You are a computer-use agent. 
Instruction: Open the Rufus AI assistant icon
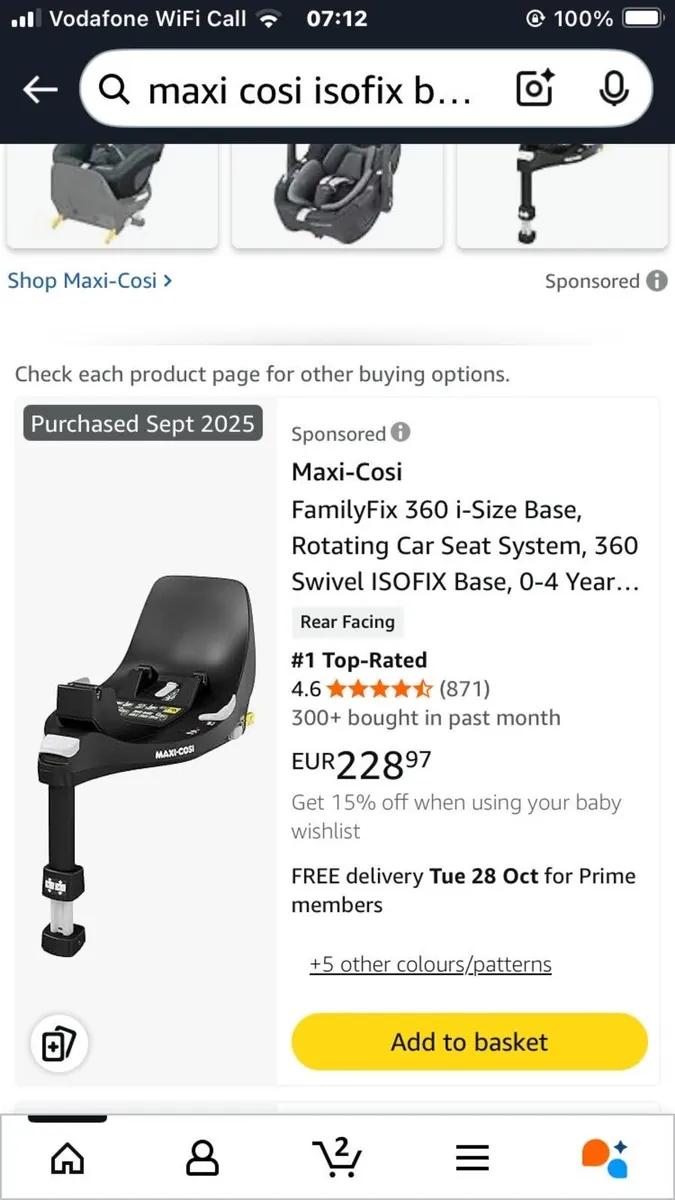[x=605, y=1158]
